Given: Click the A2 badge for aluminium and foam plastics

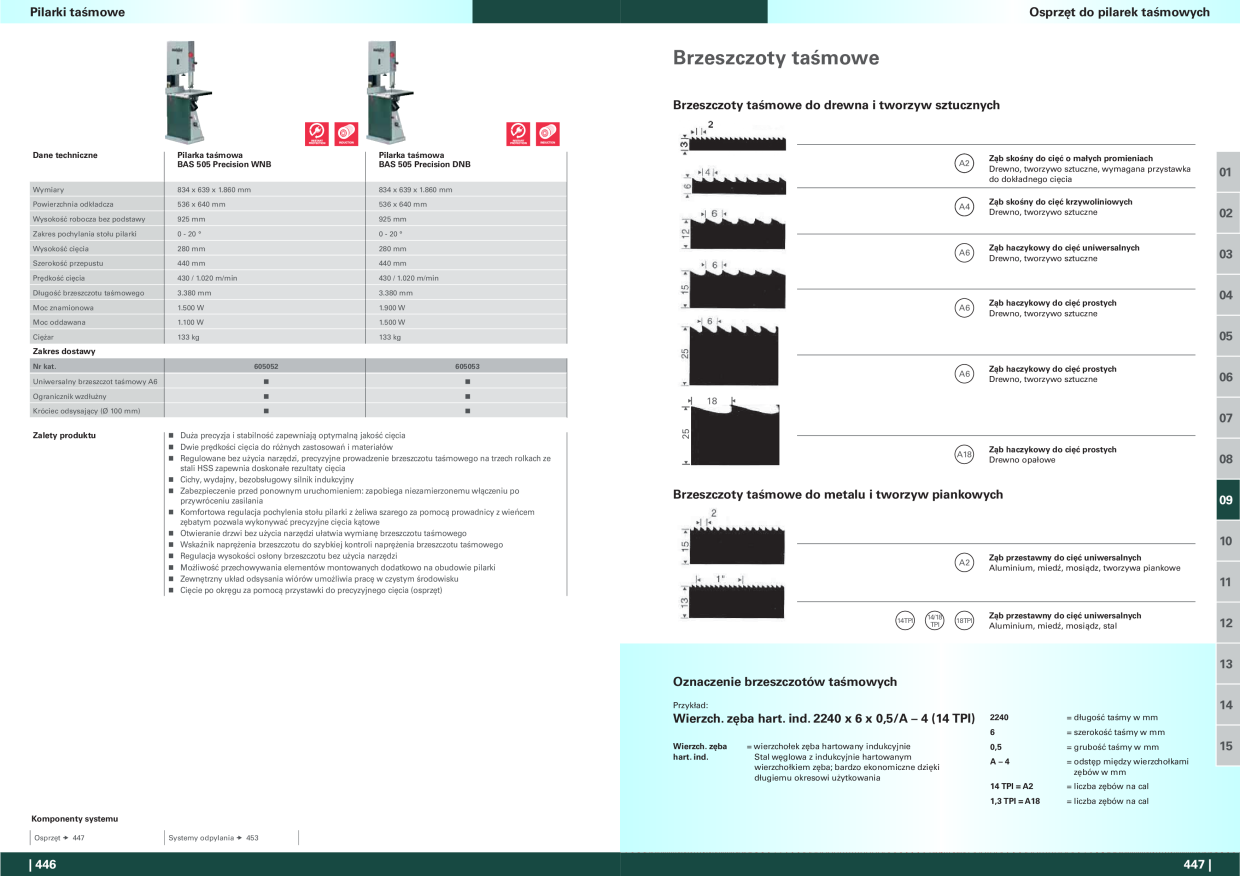Looking at the screenshot, I should (965, 563).
